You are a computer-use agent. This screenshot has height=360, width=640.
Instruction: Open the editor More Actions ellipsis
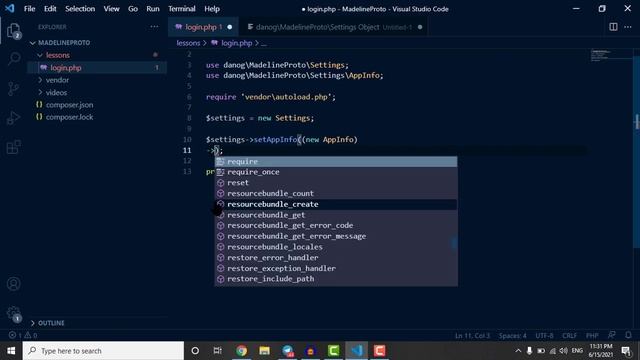point(628,27)
